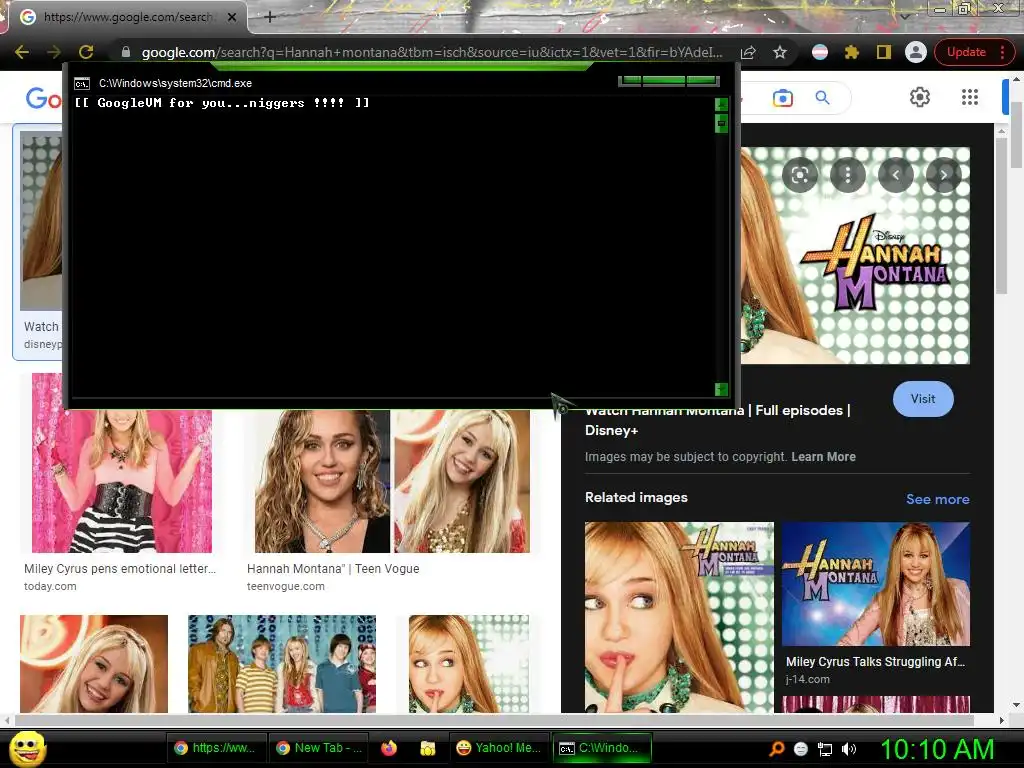Open the today.com Miley Cyrus image result
Image resolution: width=1024 pixels, height=768 pixels.
click(x=121, y=481)
